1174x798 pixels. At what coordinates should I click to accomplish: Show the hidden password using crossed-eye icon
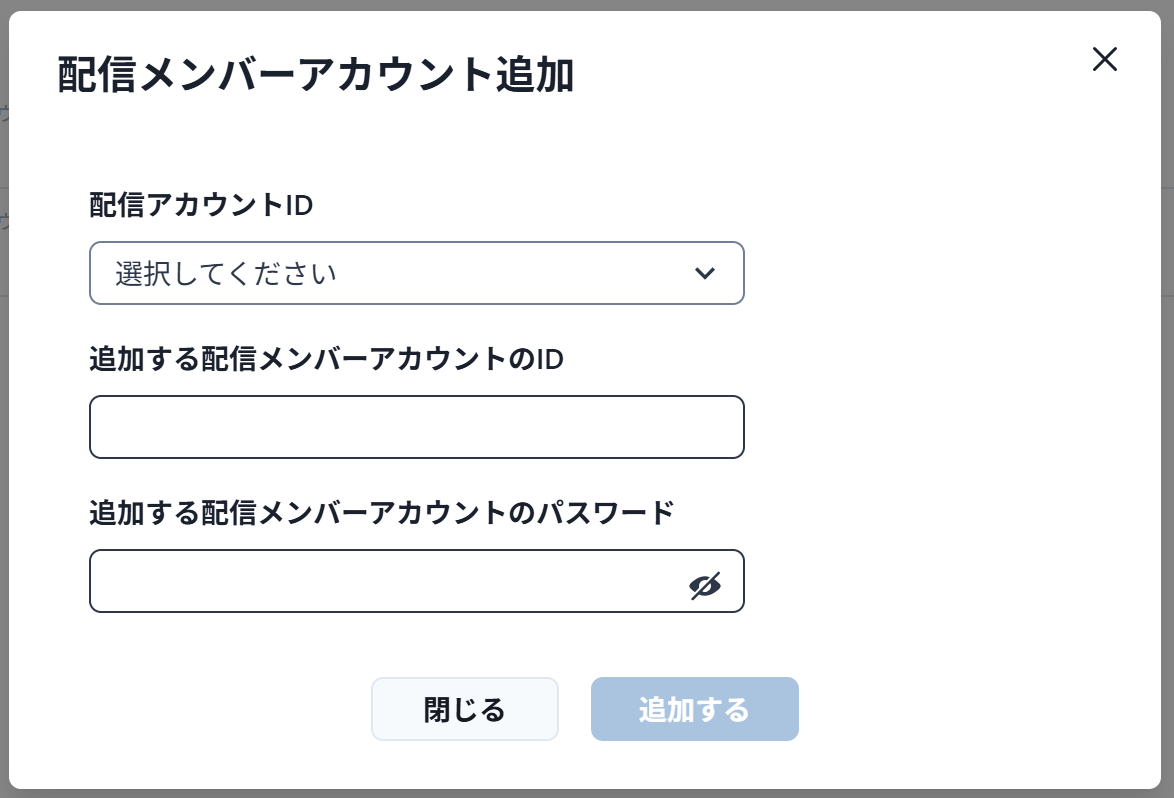pyautogui.click(x=705, y=586)
